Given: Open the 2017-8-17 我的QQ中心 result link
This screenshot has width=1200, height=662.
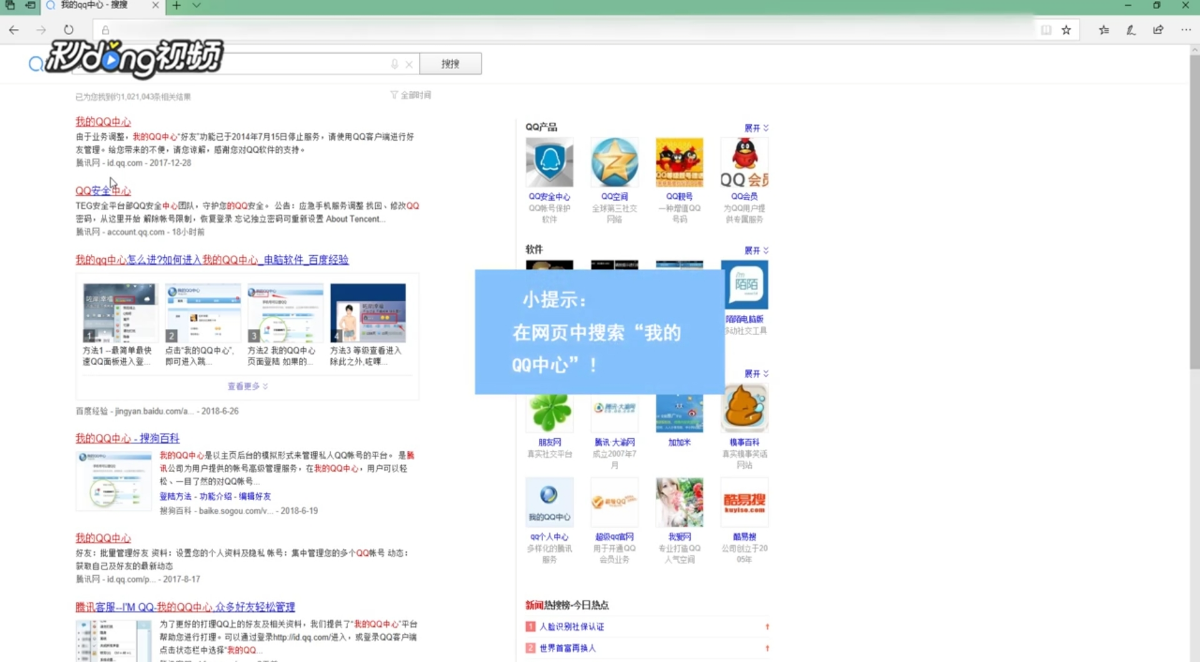Looking at the screenshot, I should pyautogui.click(x=103, y=538).
